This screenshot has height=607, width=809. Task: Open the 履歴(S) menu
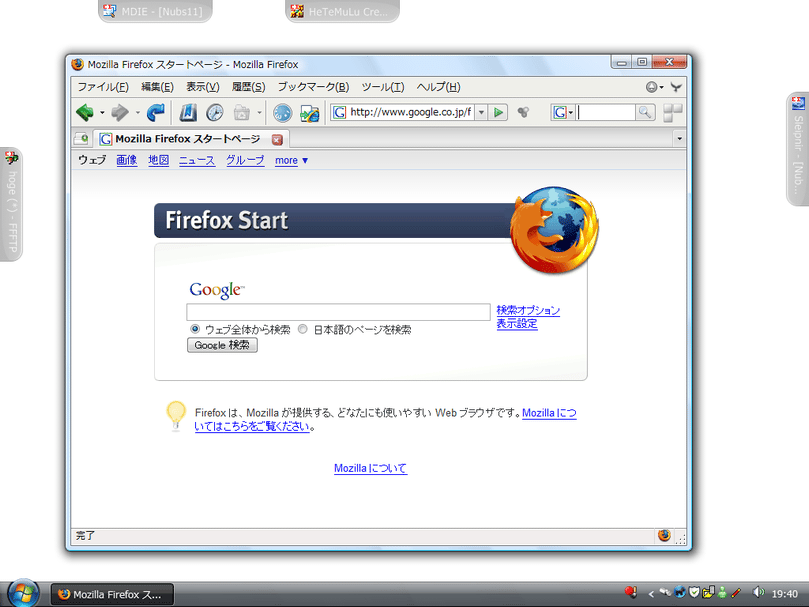(248, 87)
